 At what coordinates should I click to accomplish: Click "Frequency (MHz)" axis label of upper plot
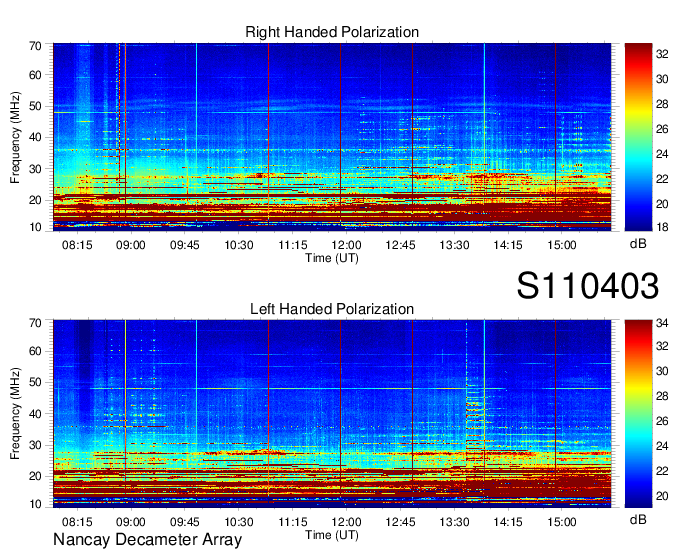click(15, 137)
